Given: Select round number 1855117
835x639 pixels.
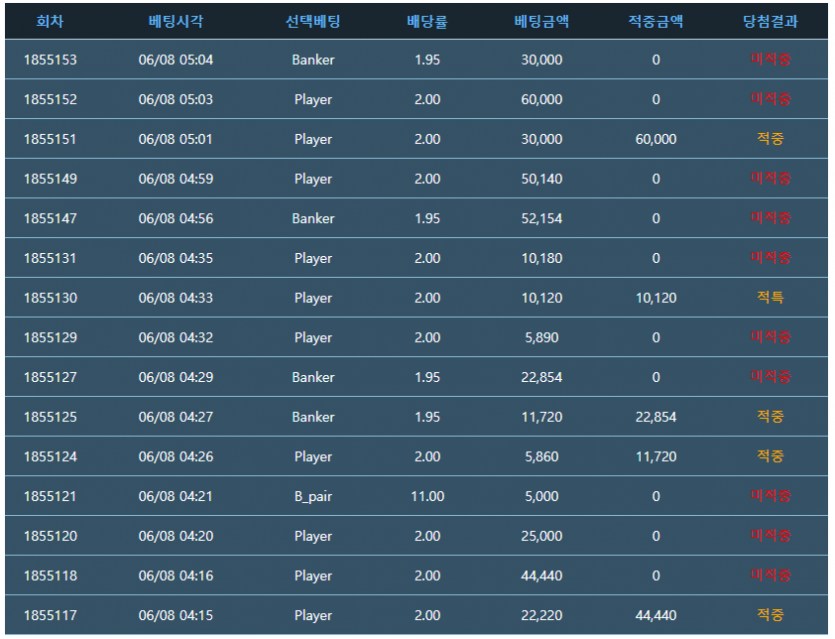Looking at the screenshot, I should [50, 615].
